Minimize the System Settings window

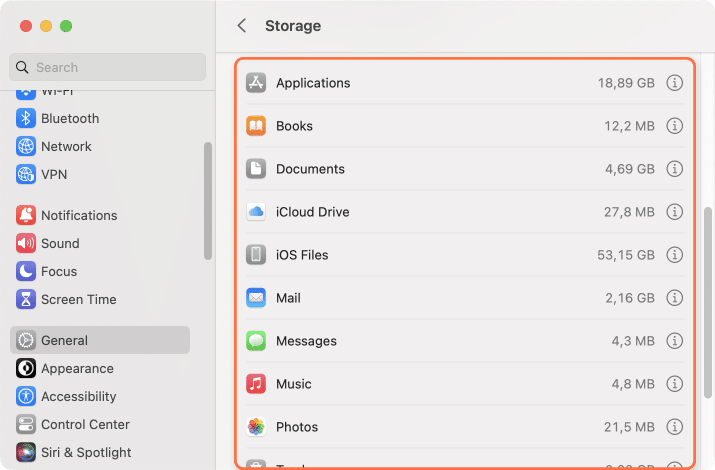pyautogui.click(x=46, y=26)
